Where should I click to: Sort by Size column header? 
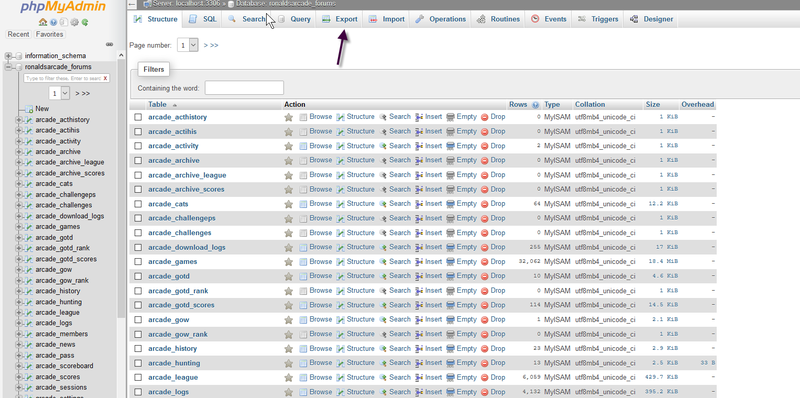click(653, 105)
